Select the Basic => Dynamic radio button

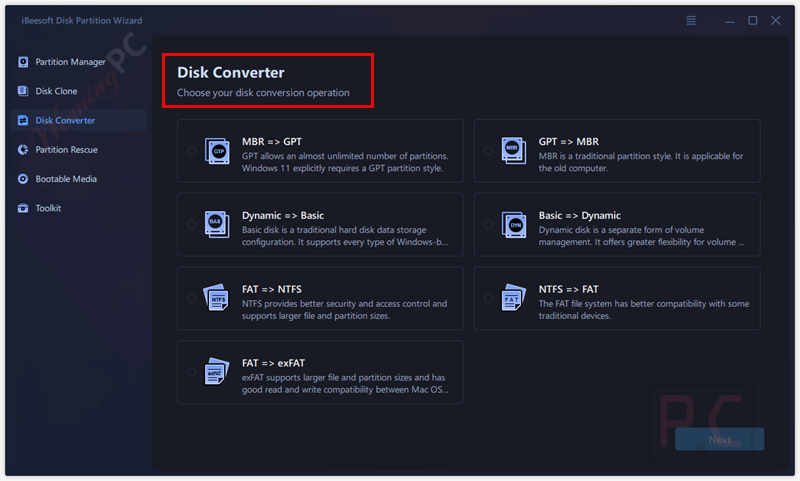click(488, 224)
